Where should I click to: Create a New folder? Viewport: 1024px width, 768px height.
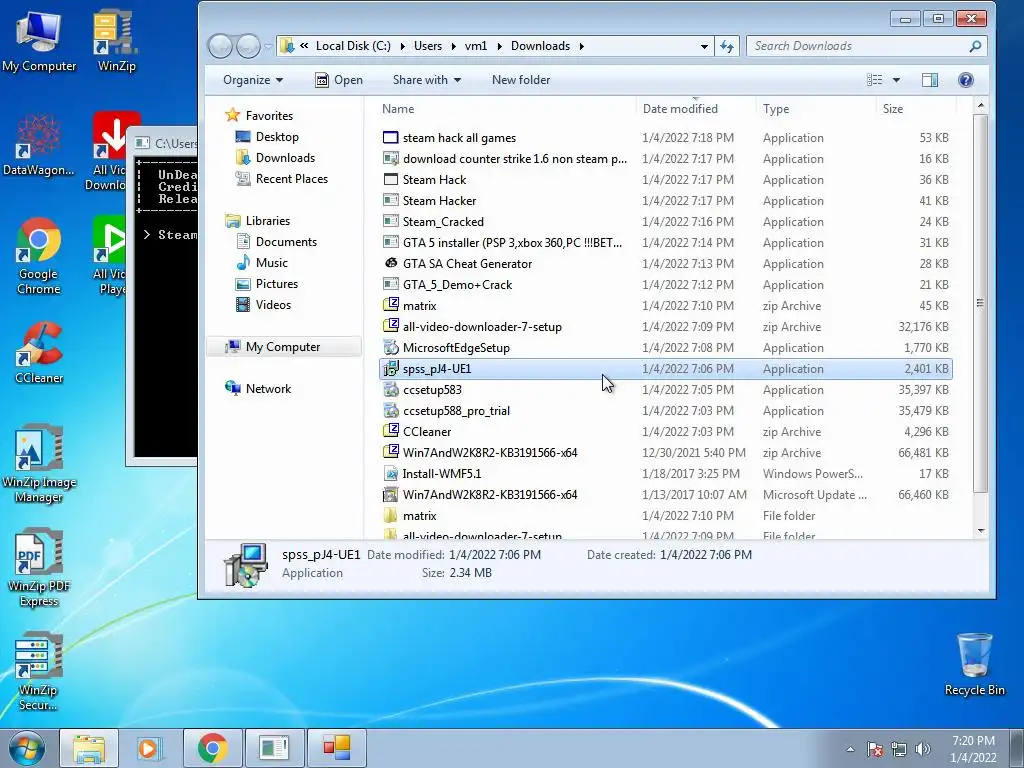coord(520,80)
